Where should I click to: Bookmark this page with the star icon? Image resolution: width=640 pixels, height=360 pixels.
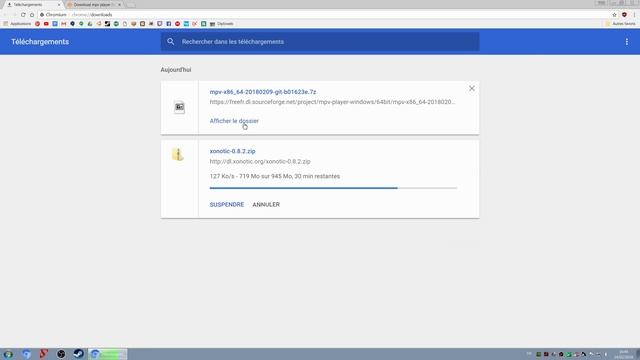coord(614,15)
